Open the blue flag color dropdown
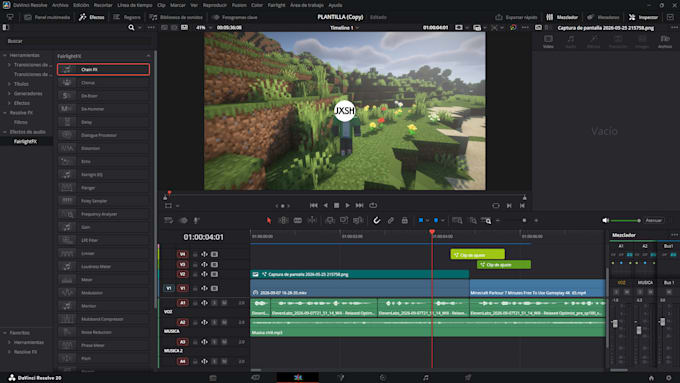Viewport: 680px width, 383px height. tap(427, 220)
